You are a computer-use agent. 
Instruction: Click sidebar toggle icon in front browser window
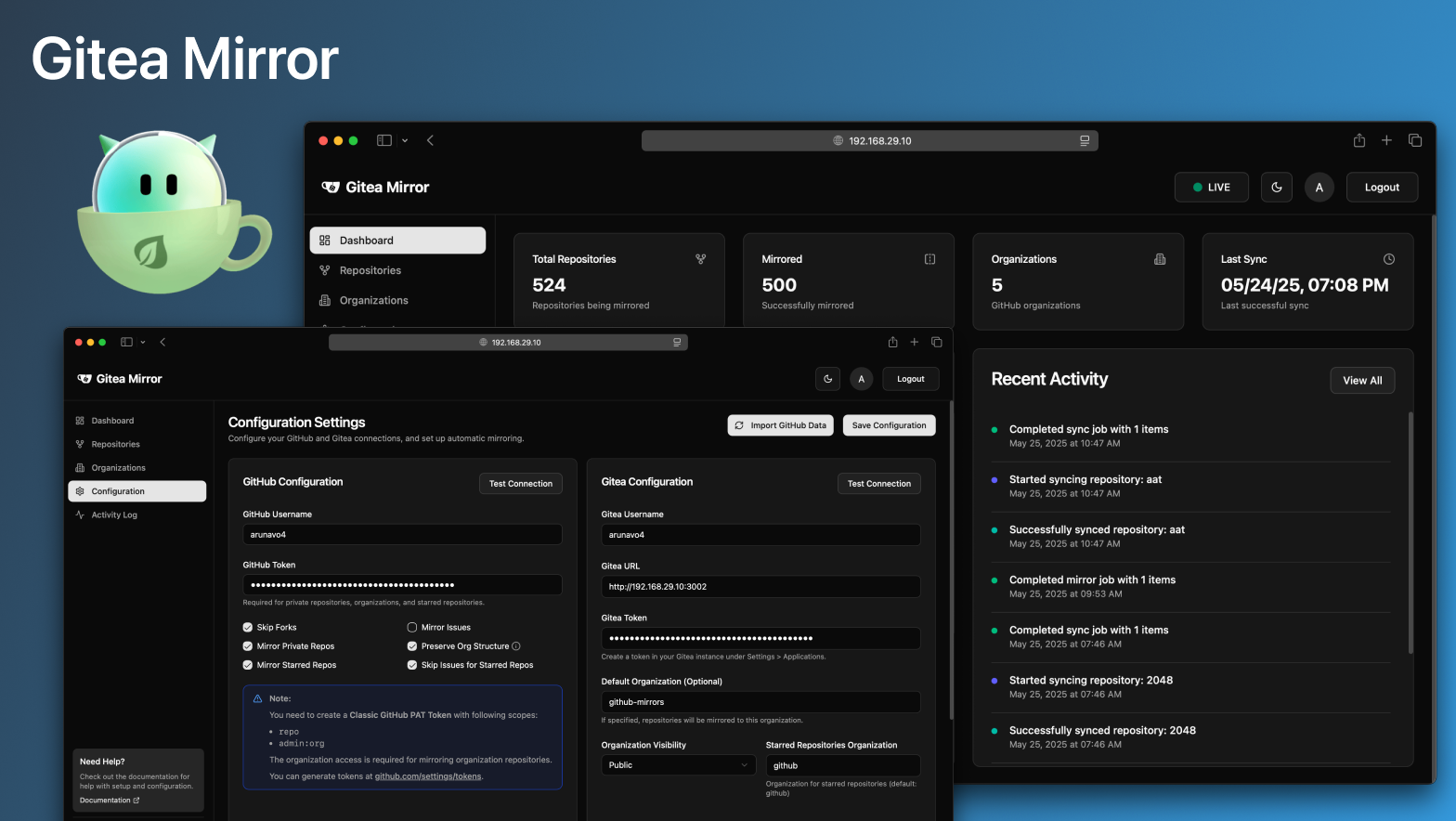(126, 342)
